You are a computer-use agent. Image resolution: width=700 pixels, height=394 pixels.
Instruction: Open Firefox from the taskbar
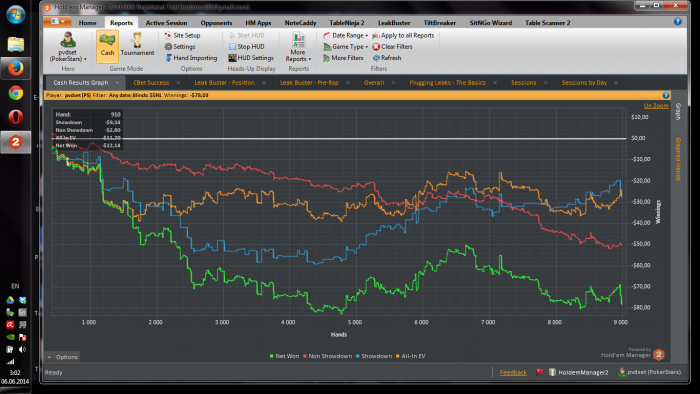coord(15,68)
